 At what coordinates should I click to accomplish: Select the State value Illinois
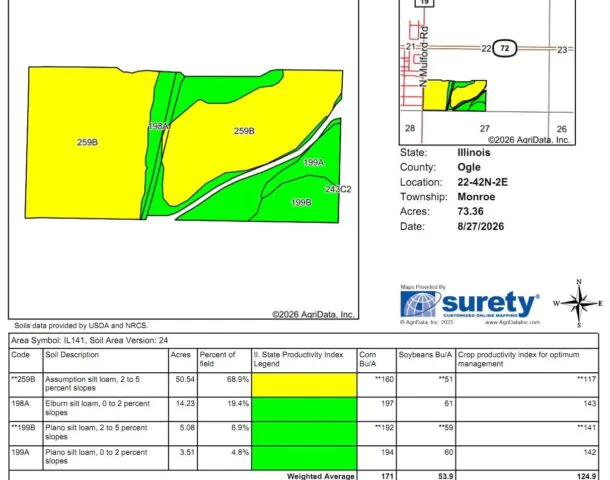click(474, 152)
